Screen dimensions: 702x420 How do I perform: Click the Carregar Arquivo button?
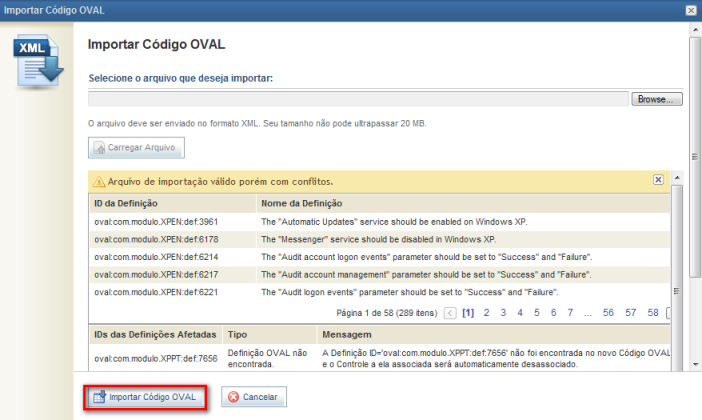pyautogui.click(x=136, y=148)
